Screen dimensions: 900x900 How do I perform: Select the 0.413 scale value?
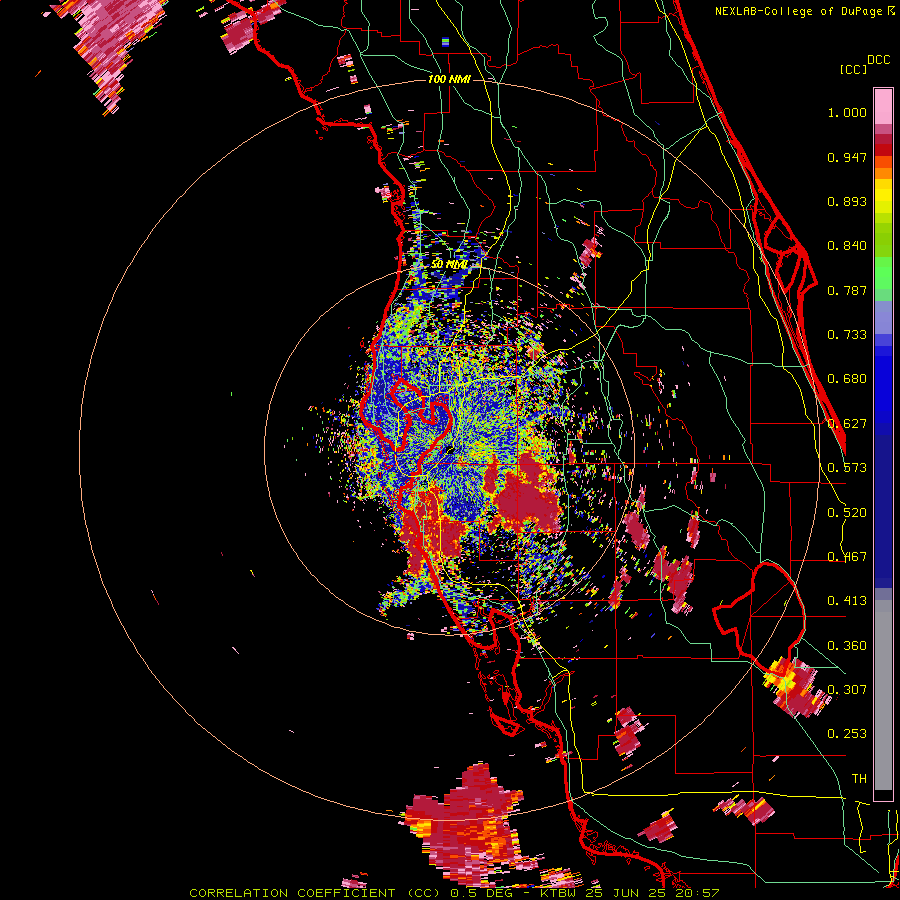click(x=847, y=601)
